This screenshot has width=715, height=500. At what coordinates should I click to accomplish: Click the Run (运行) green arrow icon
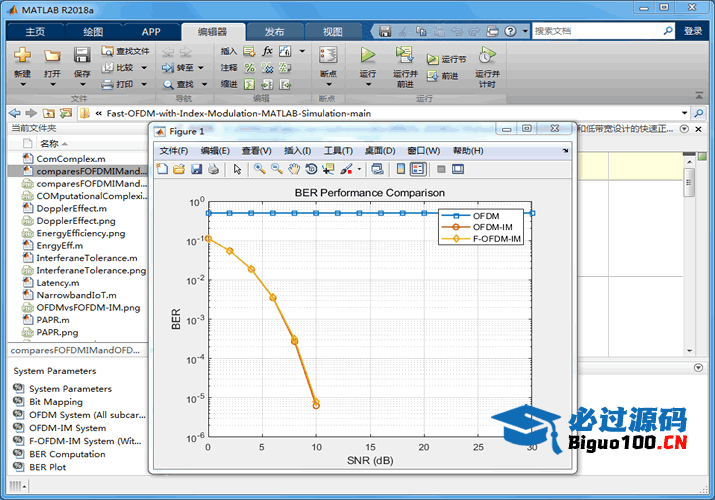pyautogui.click(x=367, y=55)
